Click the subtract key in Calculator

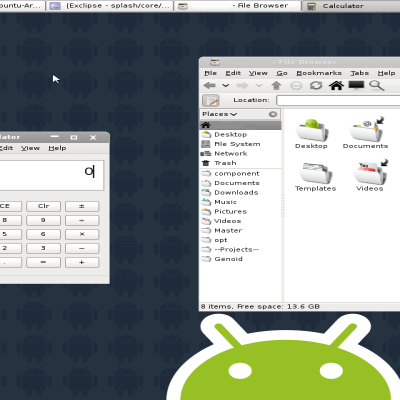point(82,248)
